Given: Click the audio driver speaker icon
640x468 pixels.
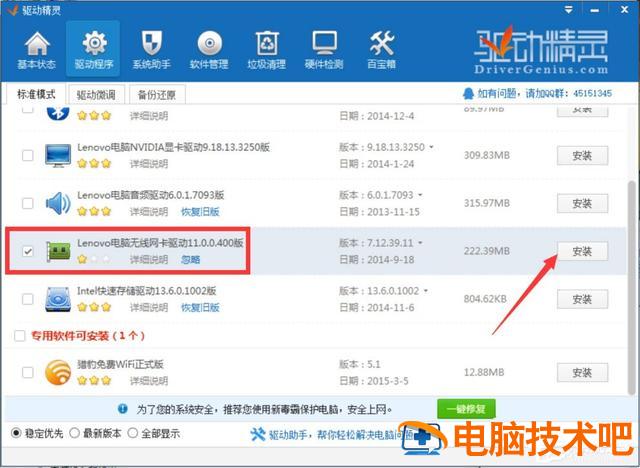Looking at the screenshot, I should pyautogui.click(x=58, y=203).
